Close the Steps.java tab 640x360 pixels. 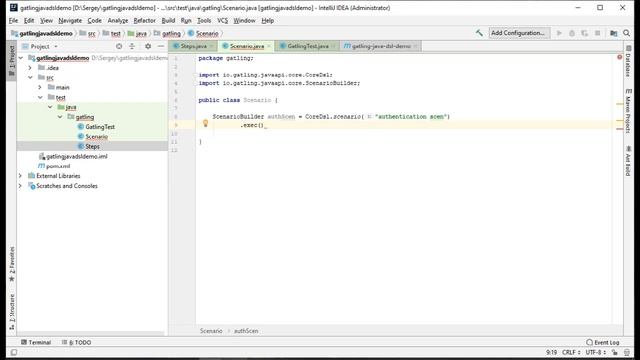pyautogui.click(x=211, y=47)
